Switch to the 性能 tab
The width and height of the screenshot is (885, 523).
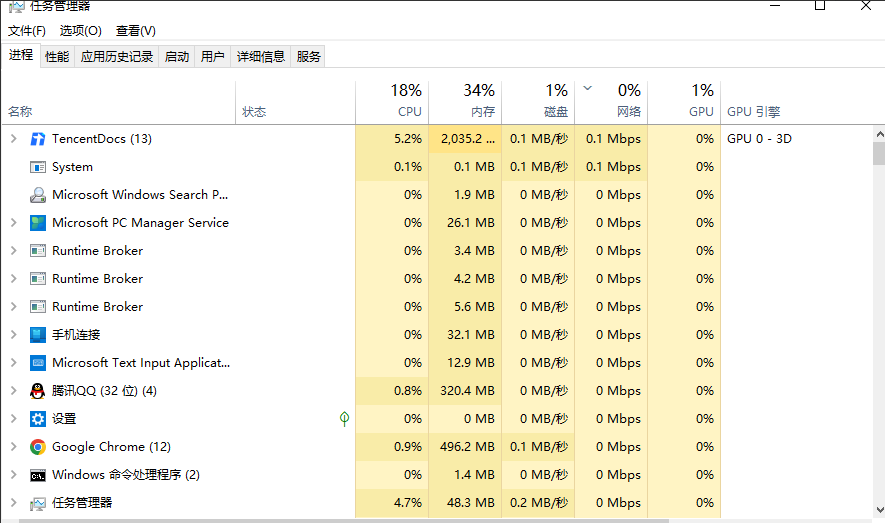57,57
